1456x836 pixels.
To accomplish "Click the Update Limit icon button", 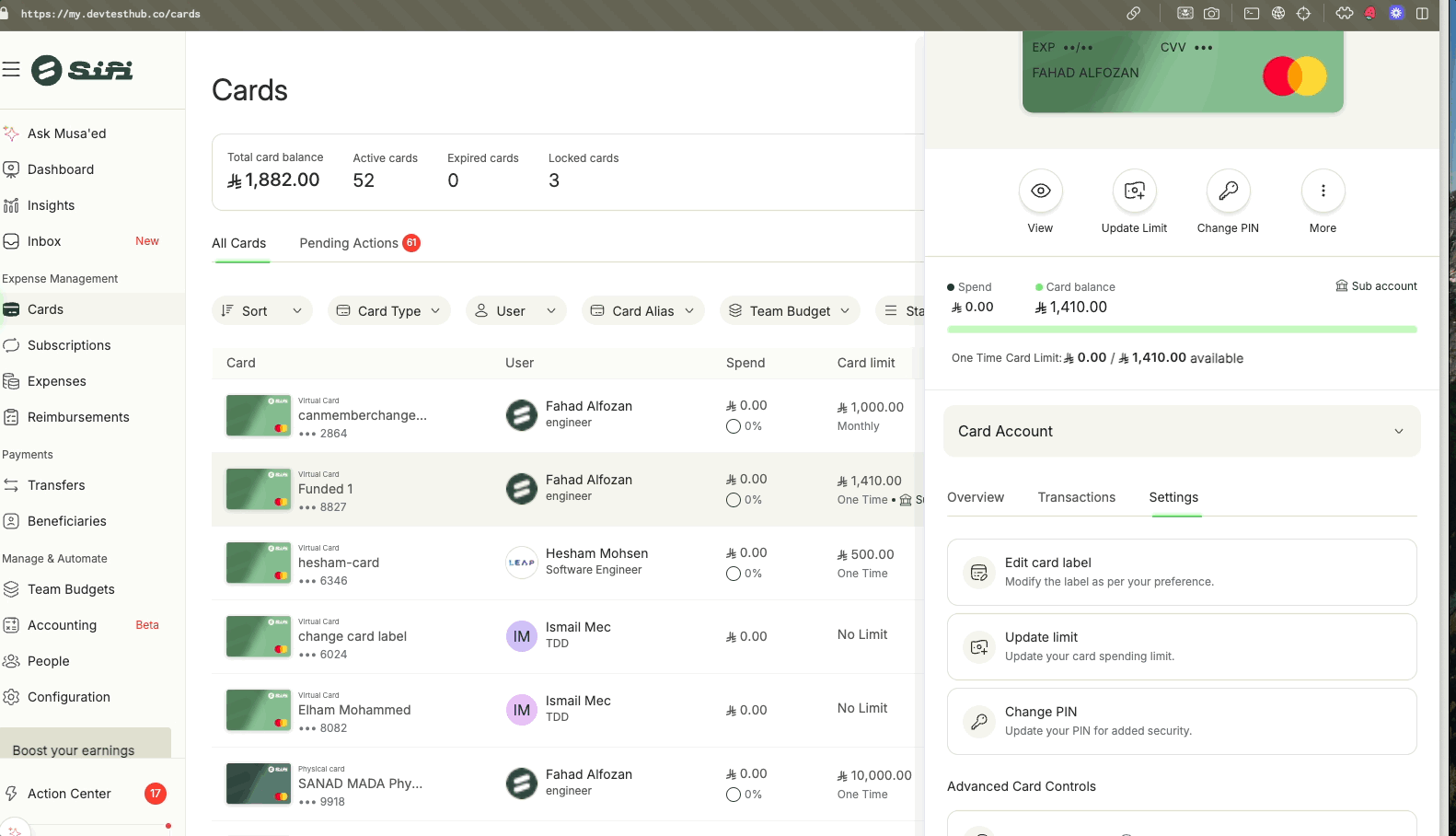I will click(1134, 191).
